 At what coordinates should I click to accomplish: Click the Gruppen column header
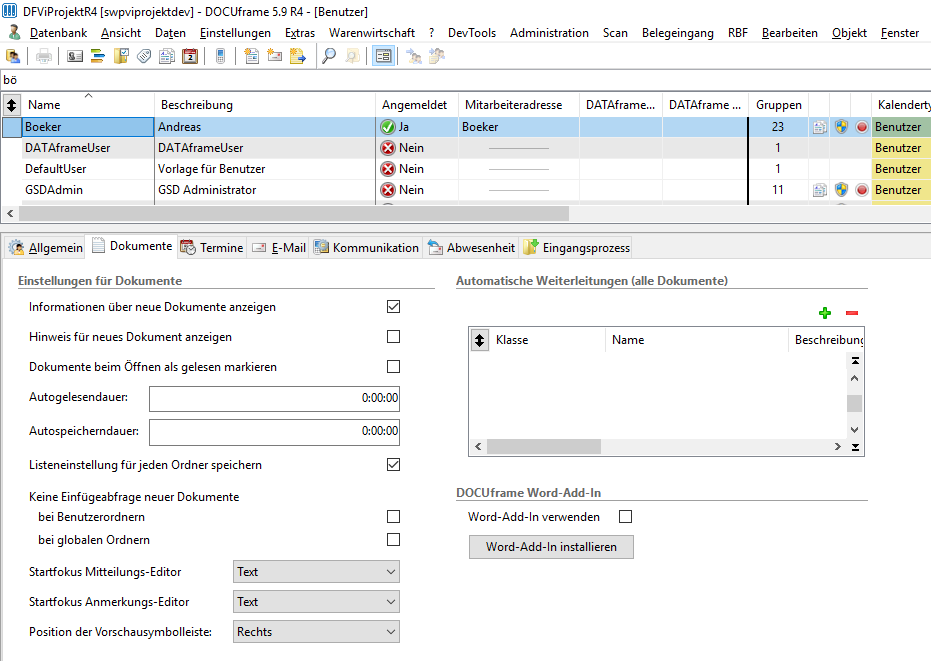[778, 105]
